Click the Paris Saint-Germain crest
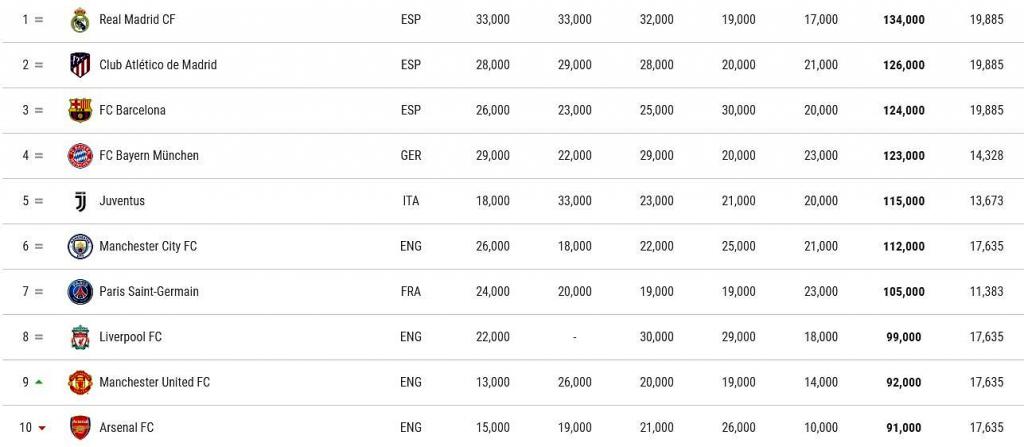 point(80,292)
